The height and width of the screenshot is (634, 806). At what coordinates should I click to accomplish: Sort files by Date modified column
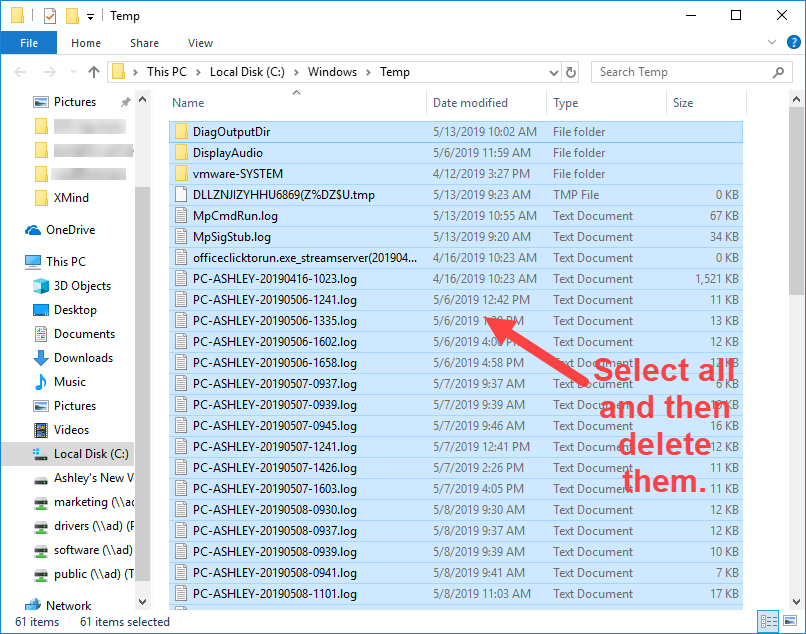pos(470,103)
